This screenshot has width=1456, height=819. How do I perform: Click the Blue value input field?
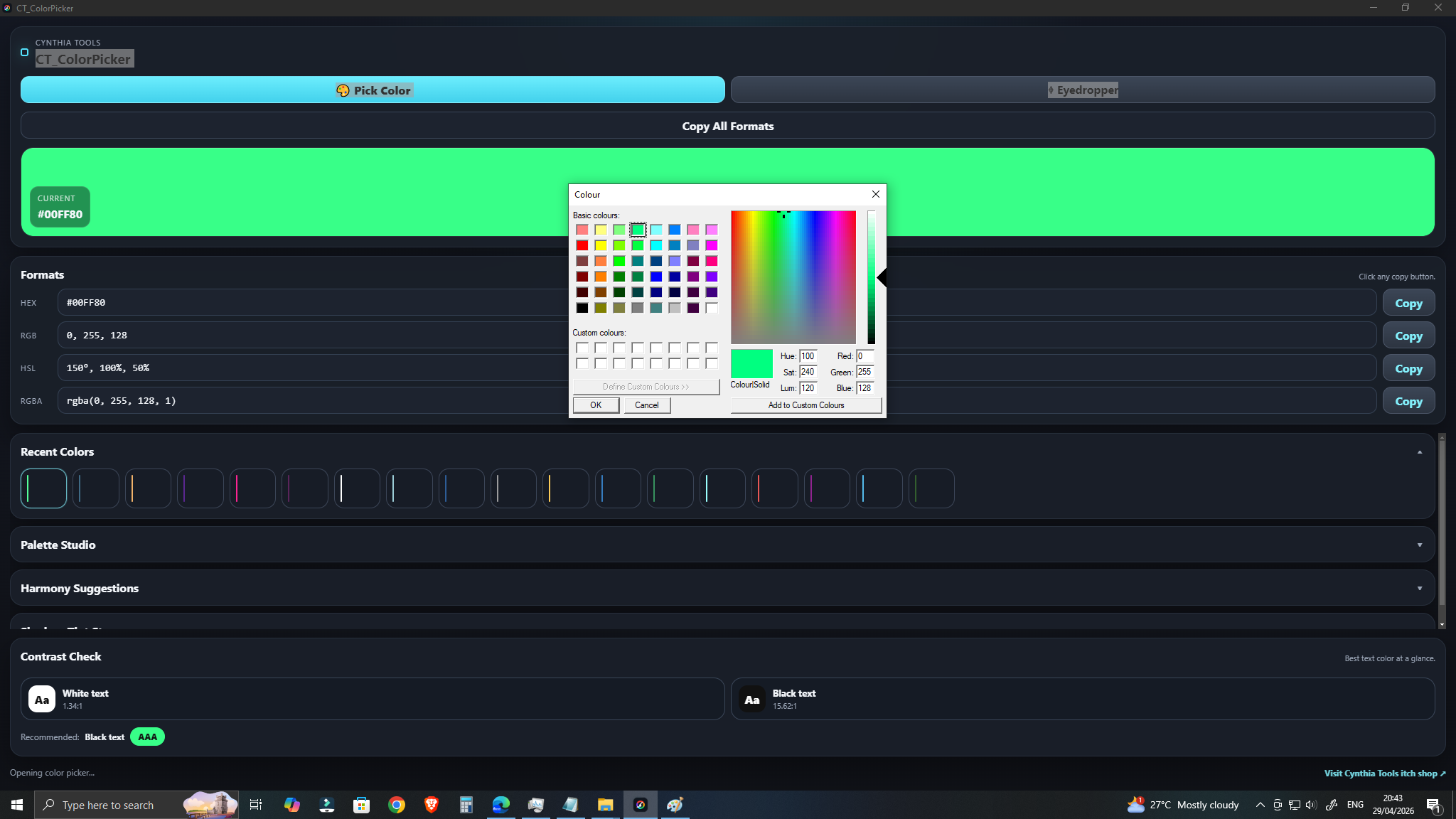click(865, 388)
